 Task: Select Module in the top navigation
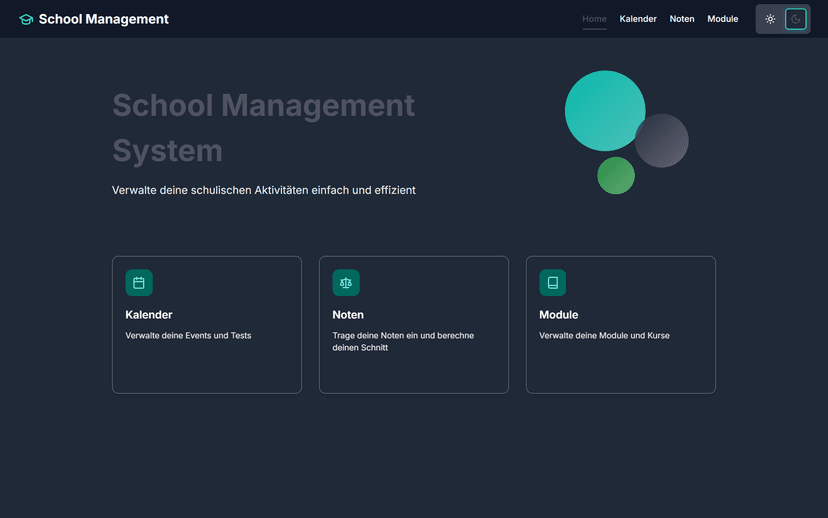click(722, 19)
